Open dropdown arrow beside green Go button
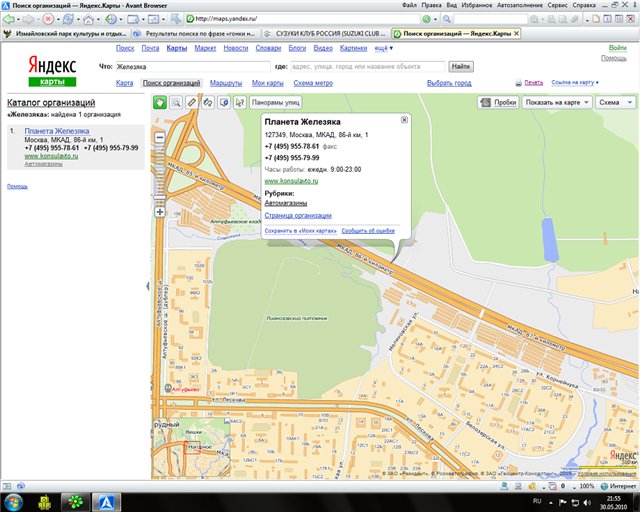Image resolution: width=640 pixels, height=512 pixels. (x=436, y=19)
